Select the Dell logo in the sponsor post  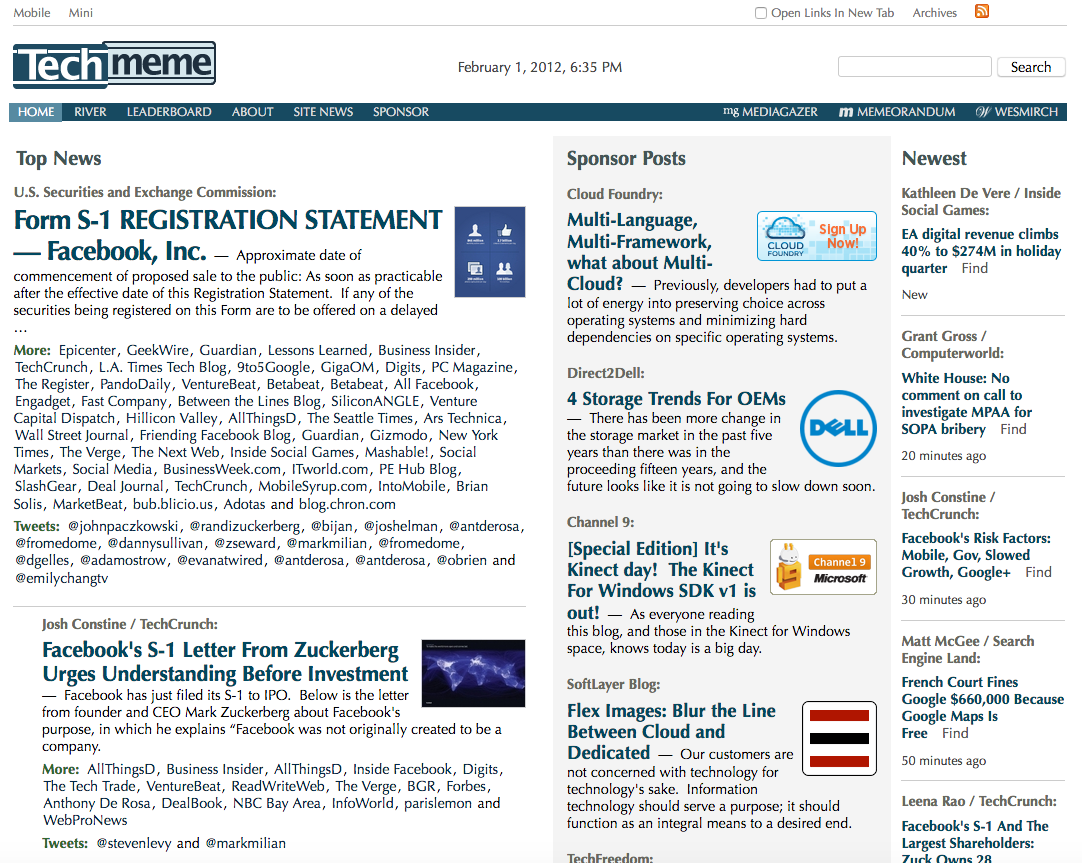point(838,429)
